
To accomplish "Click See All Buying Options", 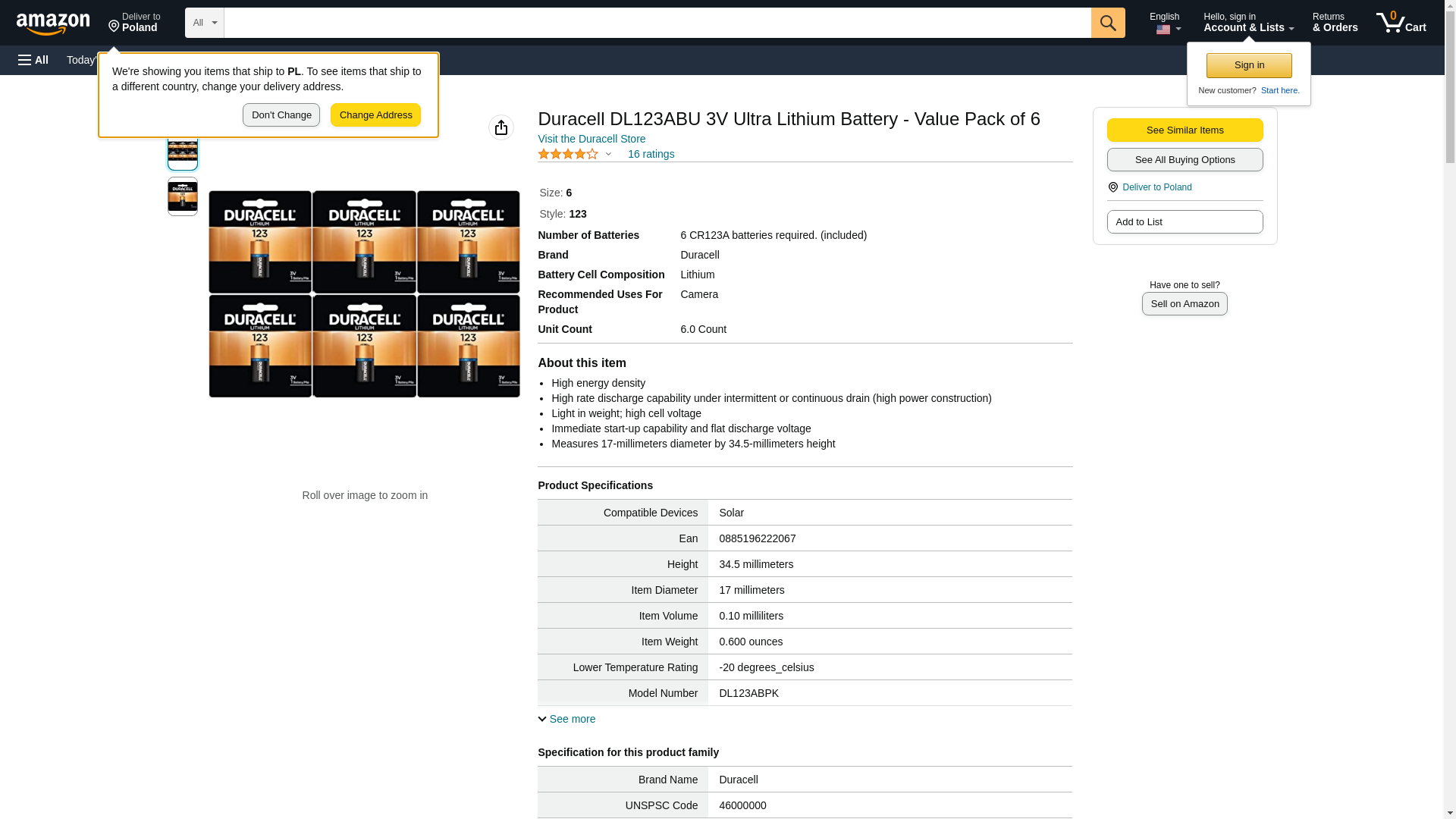I will (1185, 160).
